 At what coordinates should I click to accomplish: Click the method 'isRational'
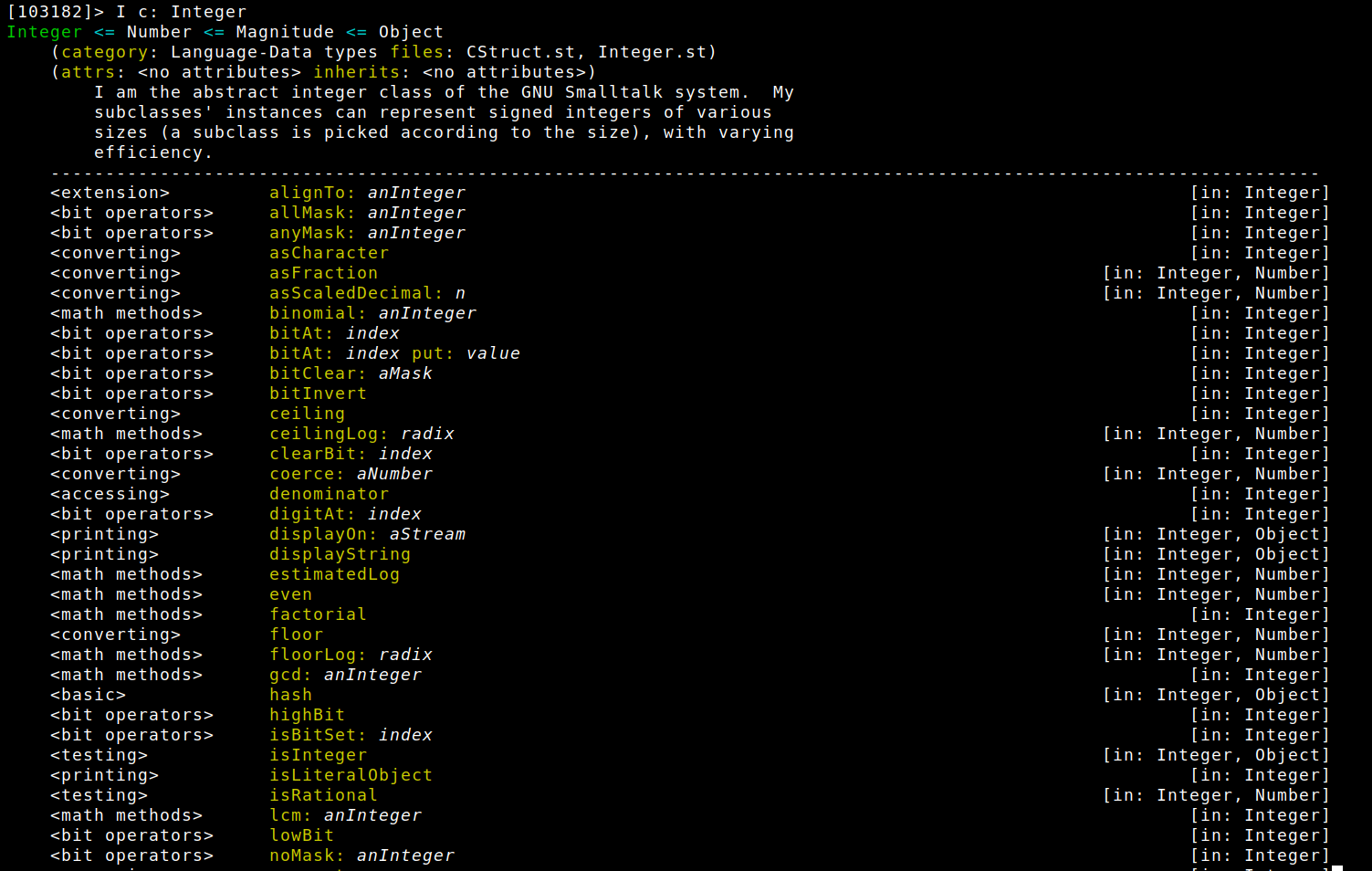point(323,795)
